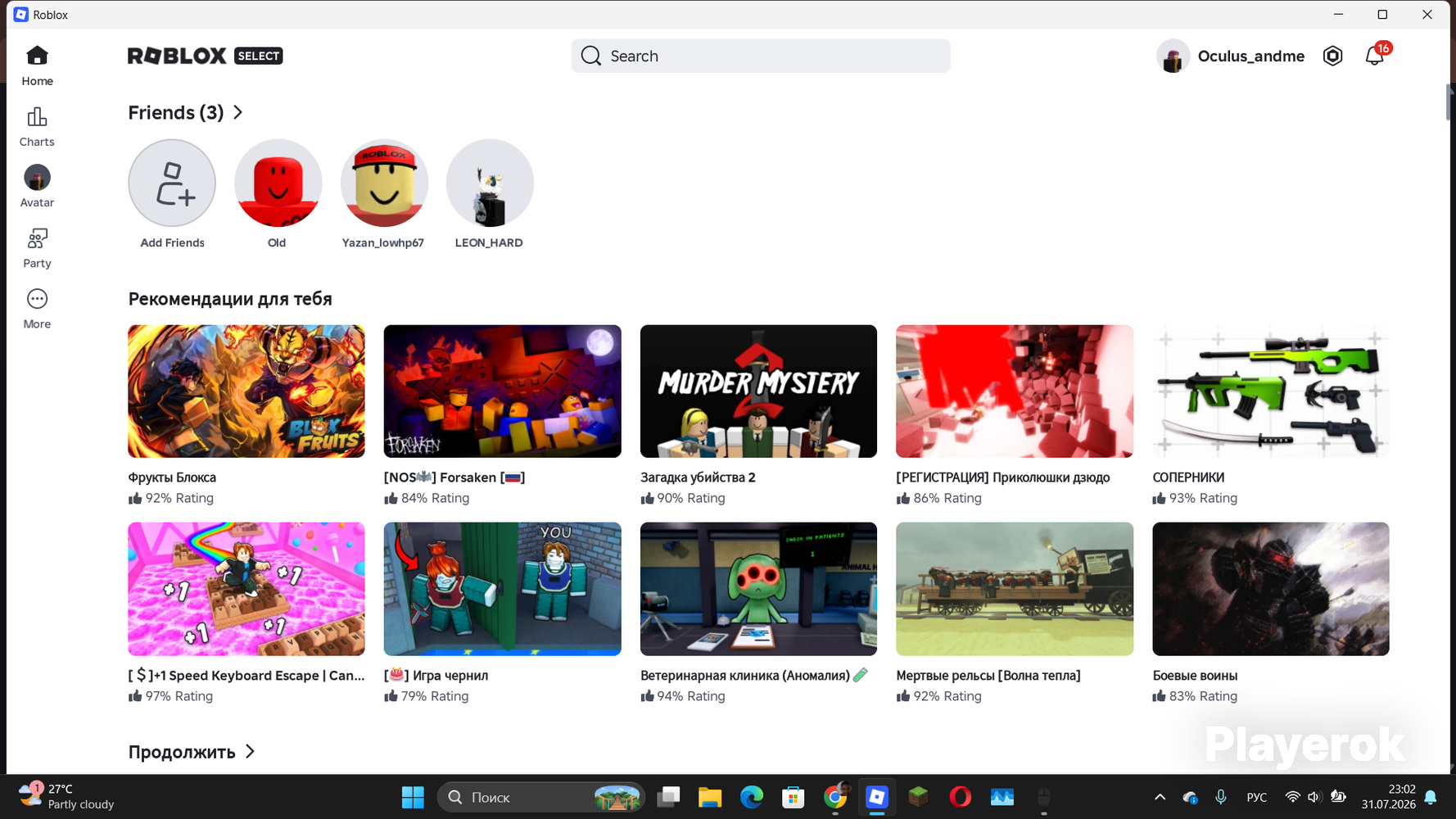Image resolution: width=1456 pixels, height=819 pixels.
Task: Click the Add Friends button
Action: click(x=172, y=183)
